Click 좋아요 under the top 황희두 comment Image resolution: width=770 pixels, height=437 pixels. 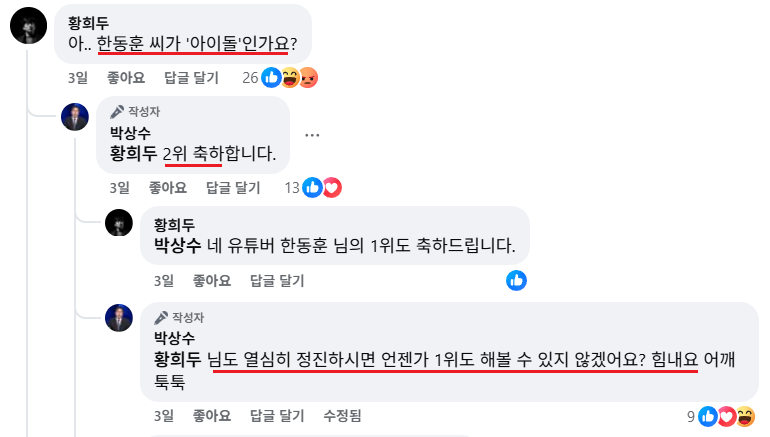point(126,78)
